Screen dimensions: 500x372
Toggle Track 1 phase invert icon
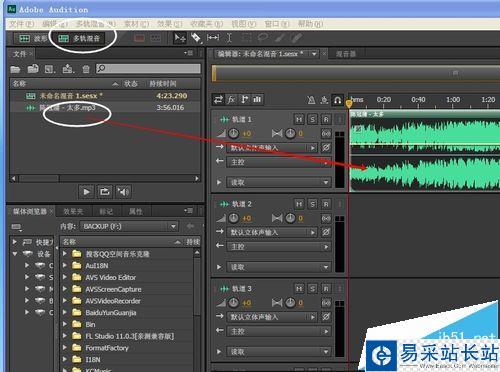point(326,148)
